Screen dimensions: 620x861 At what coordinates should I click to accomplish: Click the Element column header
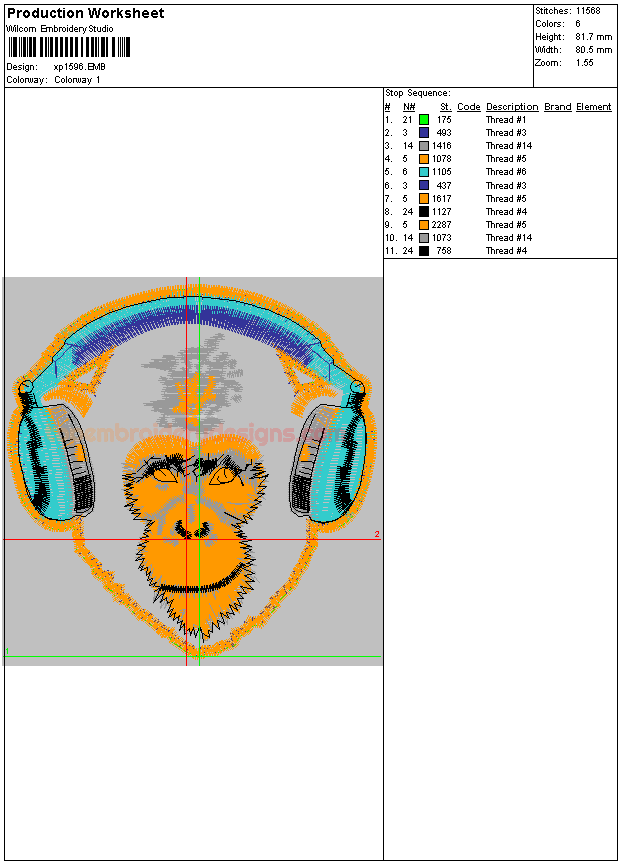point(593,107)
